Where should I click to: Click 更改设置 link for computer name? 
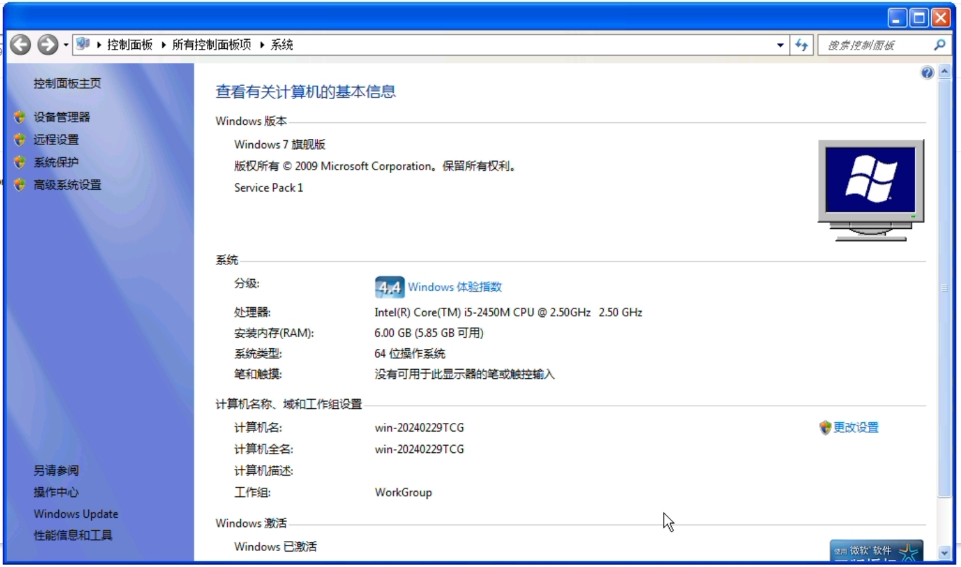(x=856, y=427)
